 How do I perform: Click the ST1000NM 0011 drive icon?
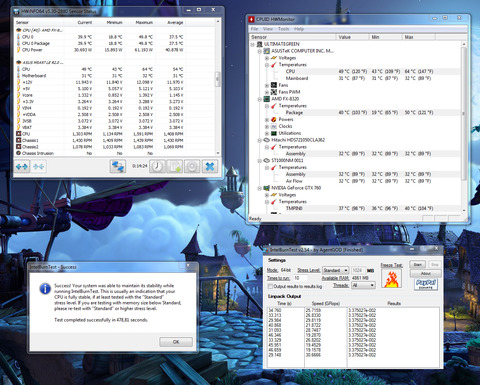[267, 161]
